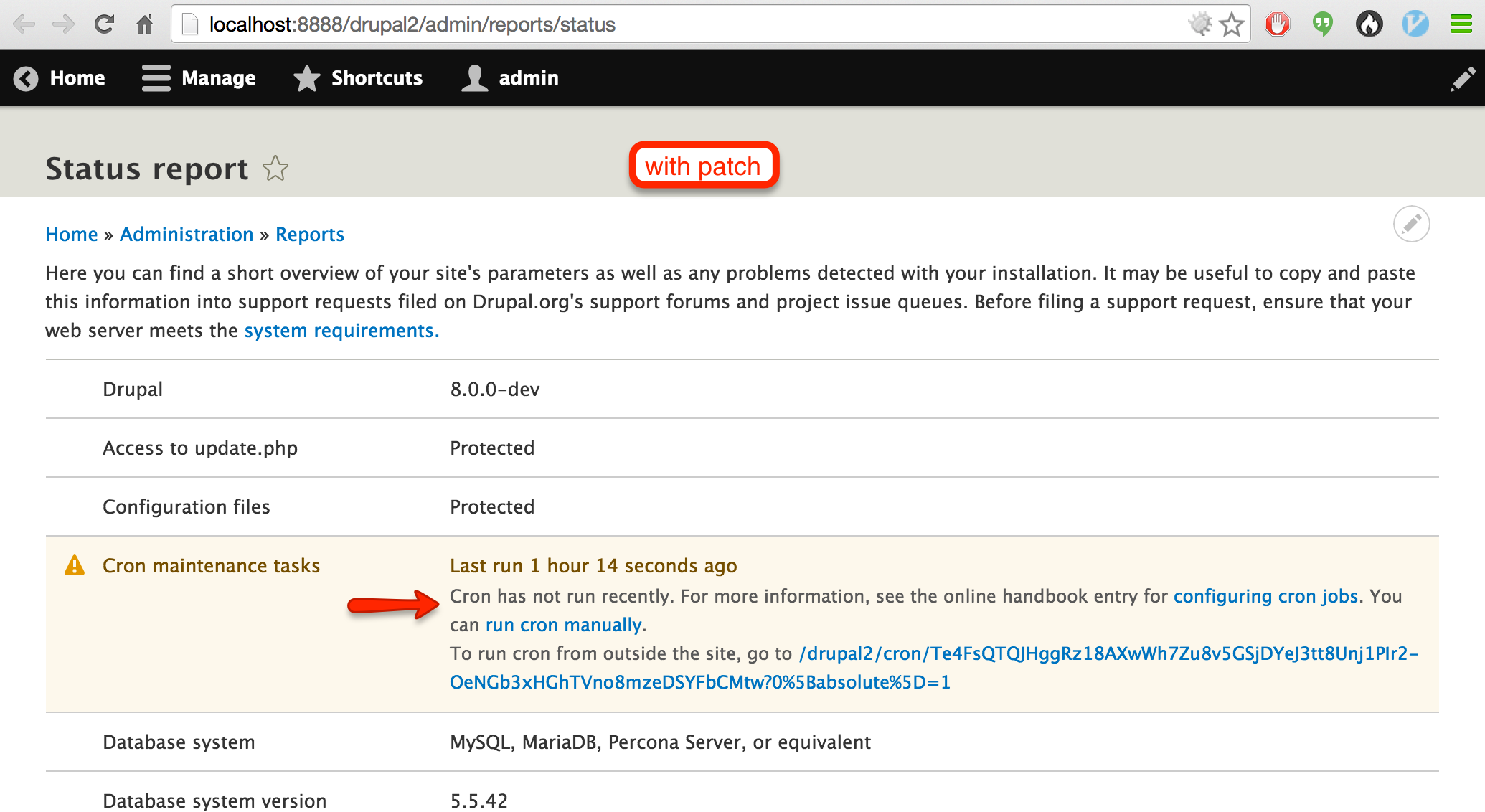Click the warning triangle beside Cron maintenance tasks
1485x812 pixels.
[x=74, y=565]
